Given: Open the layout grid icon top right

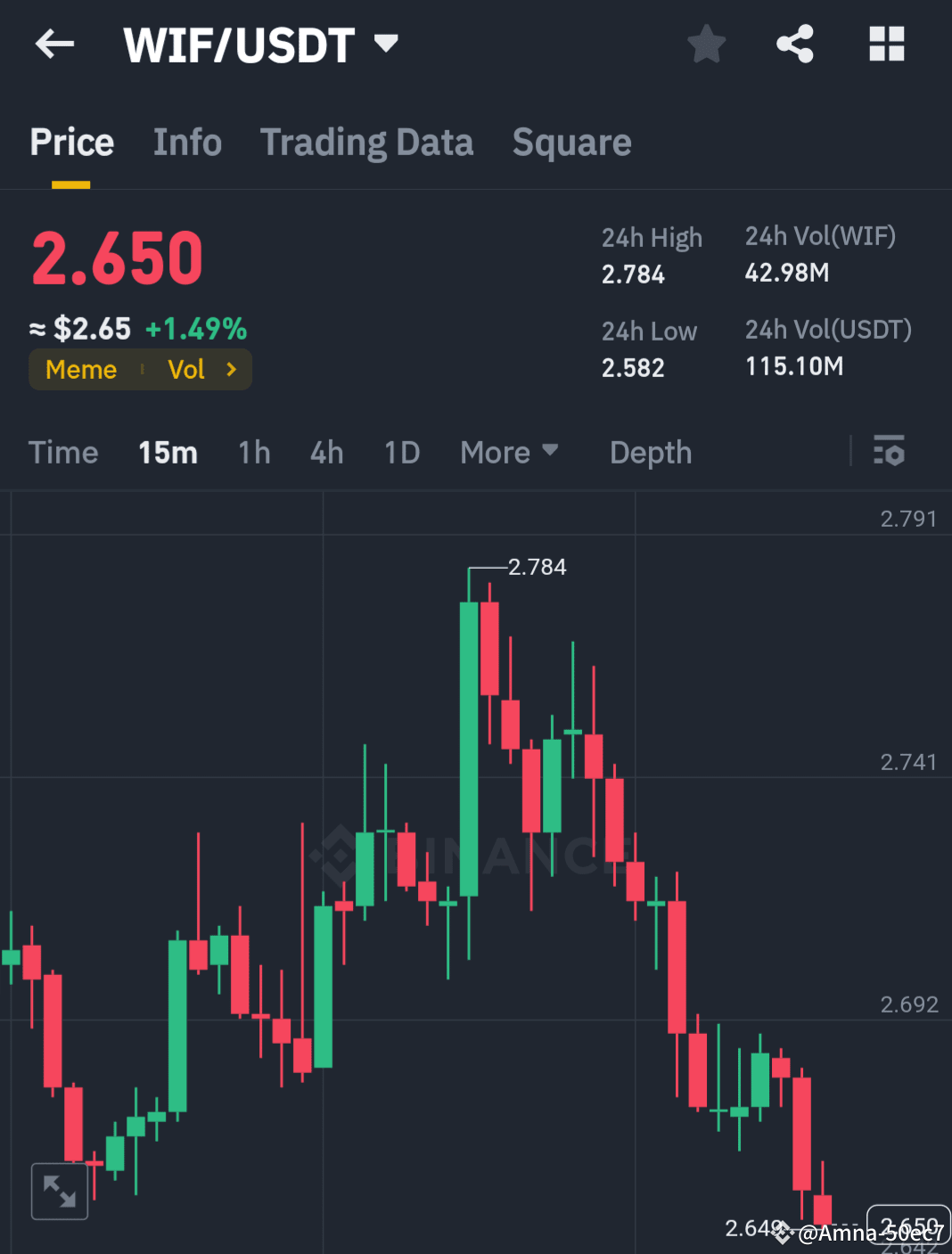Looking at the screenshot, I should click(x=885, y=43).
